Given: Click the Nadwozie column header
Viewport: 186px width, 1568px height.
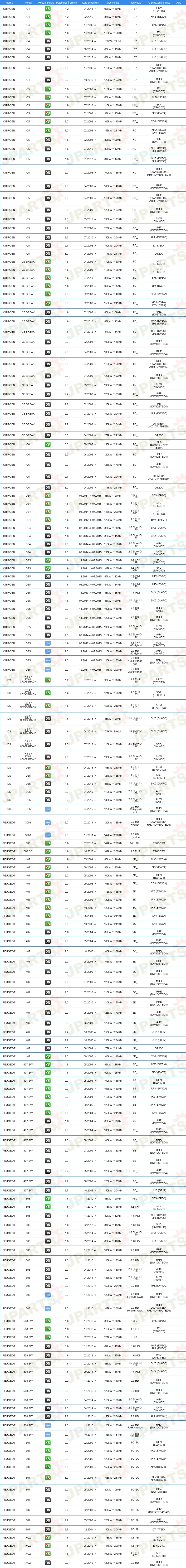Looking at the screenshot, I should pyautogui.click(x=135, y=2).
